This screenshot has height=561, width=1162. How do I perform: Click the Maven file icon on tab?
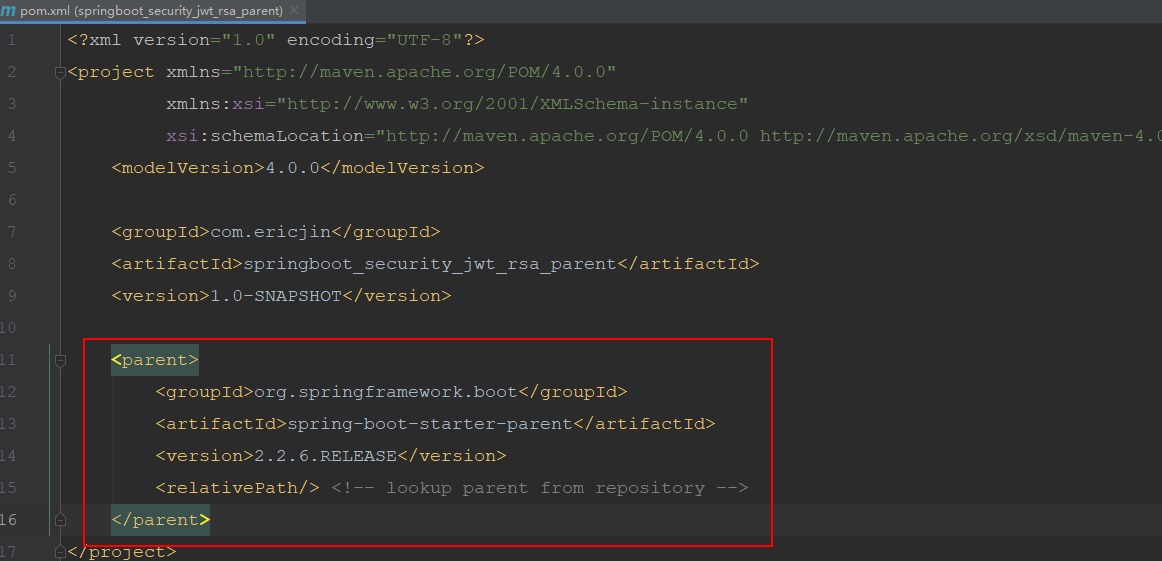coord(8,11)
